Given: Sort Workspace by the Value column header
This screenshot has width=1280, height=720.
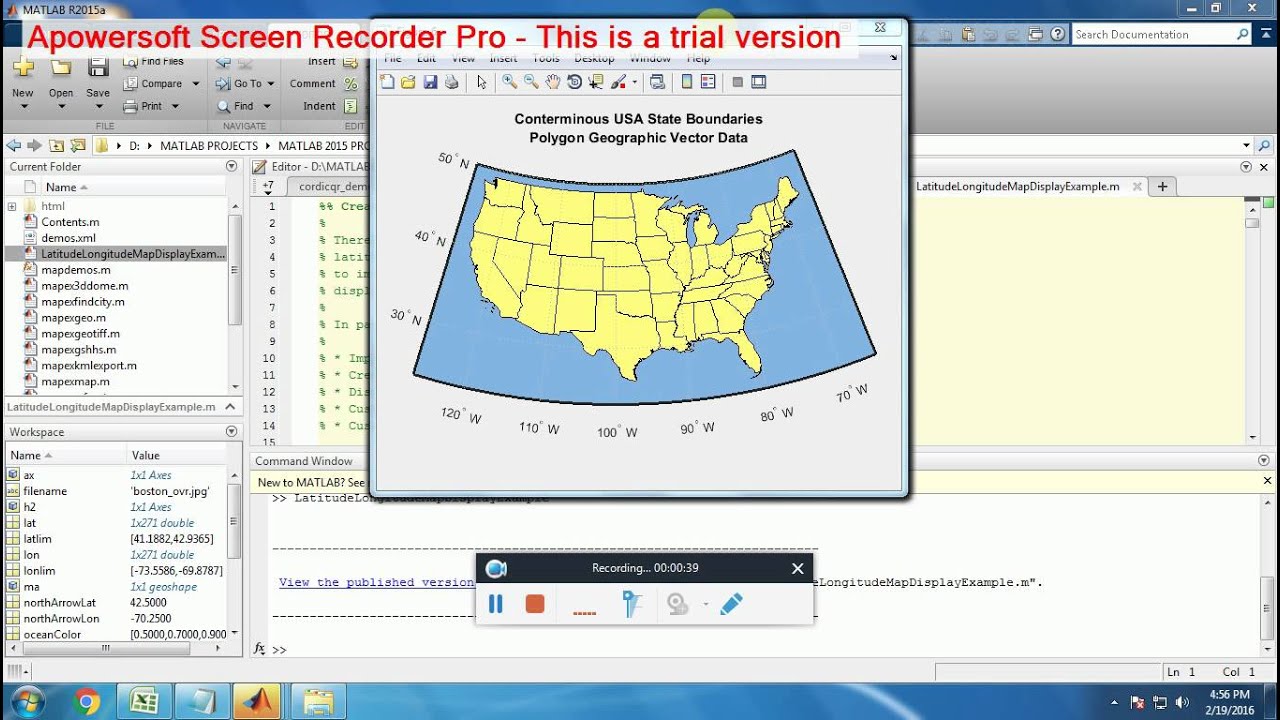Looking at the screenshot, I should [146, 455].
